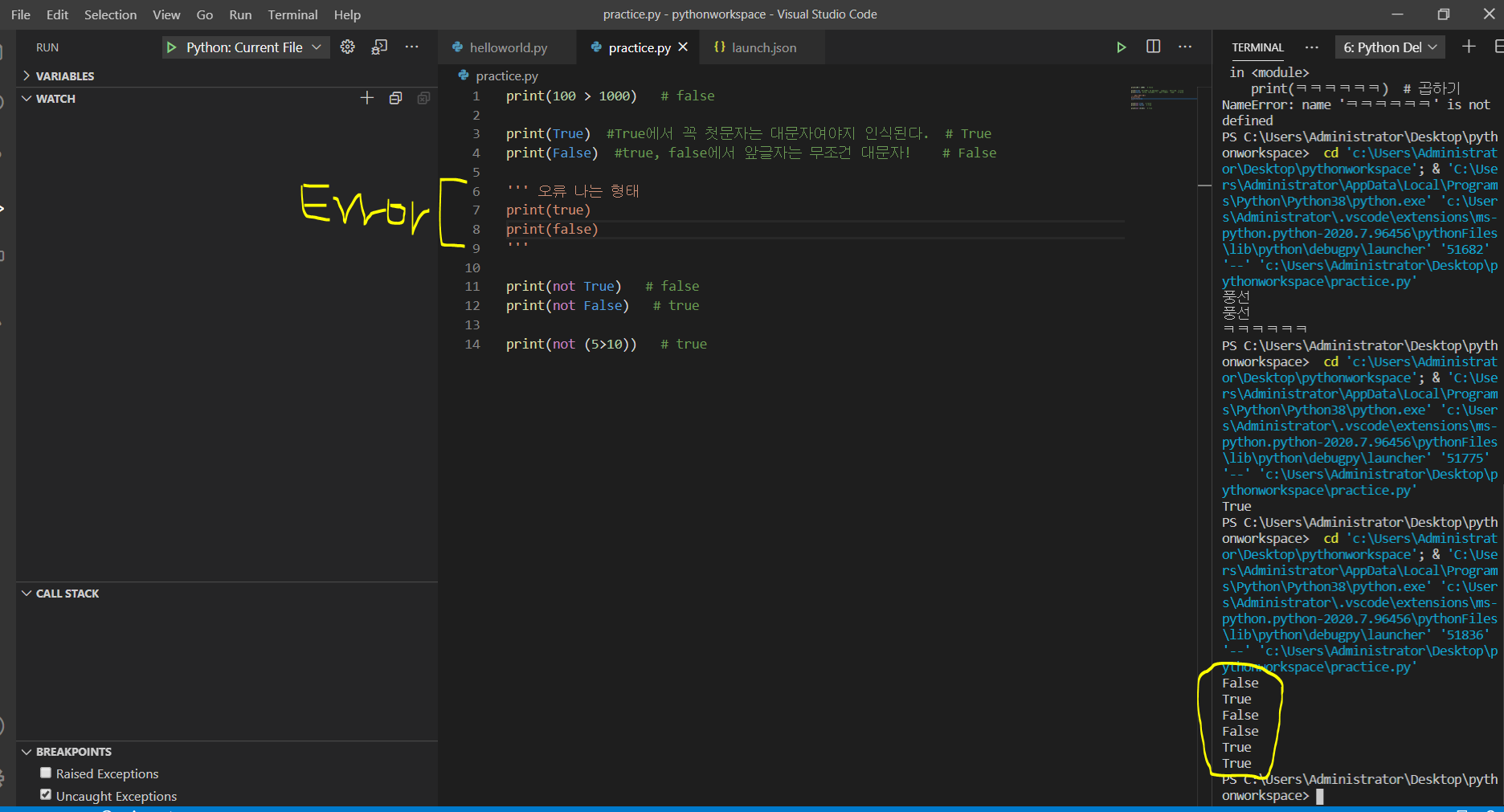Click line number 14 gutter
The height and width of the screenshot is (812, 1504).
(472, 344)
